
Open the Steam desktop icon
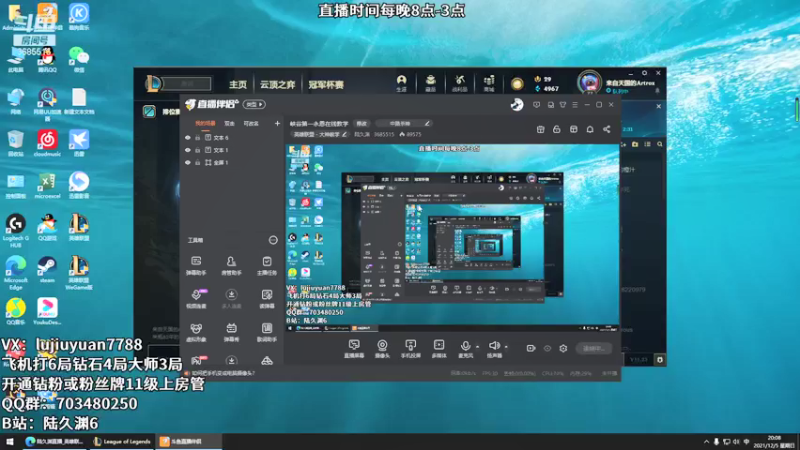coord(47,269)
